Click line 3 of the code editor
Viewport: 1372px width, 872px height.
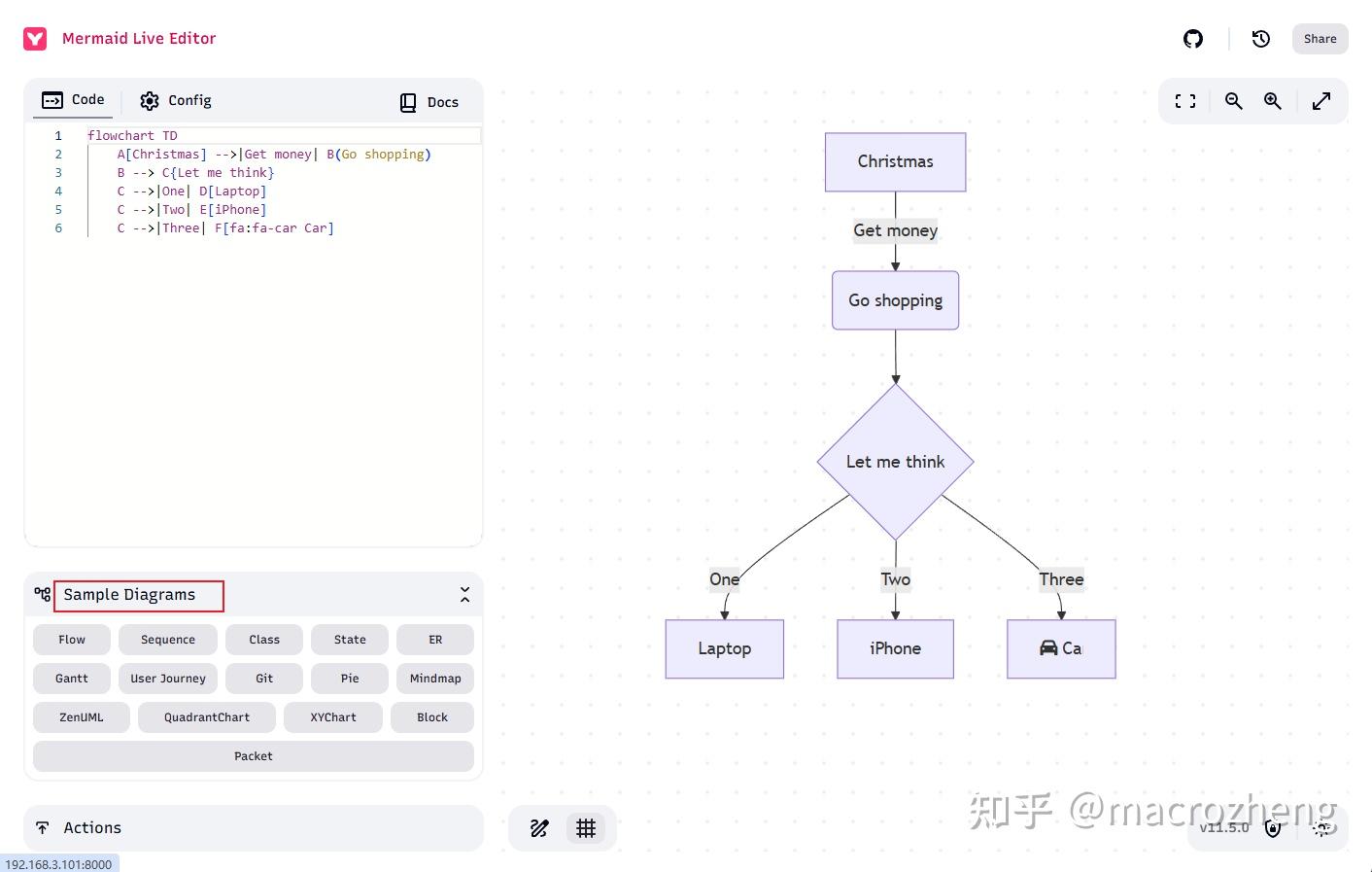point(194,172)
